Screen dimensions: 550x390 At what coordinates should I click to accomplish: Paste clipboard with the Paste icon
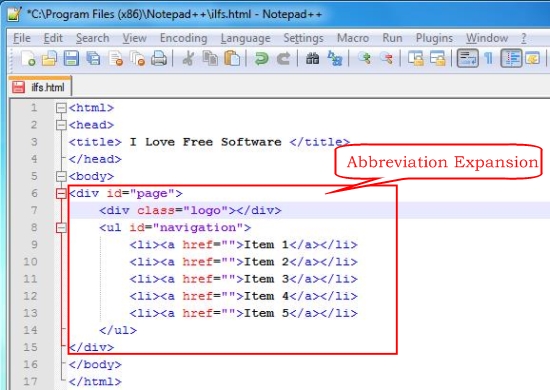pos(232,58)
